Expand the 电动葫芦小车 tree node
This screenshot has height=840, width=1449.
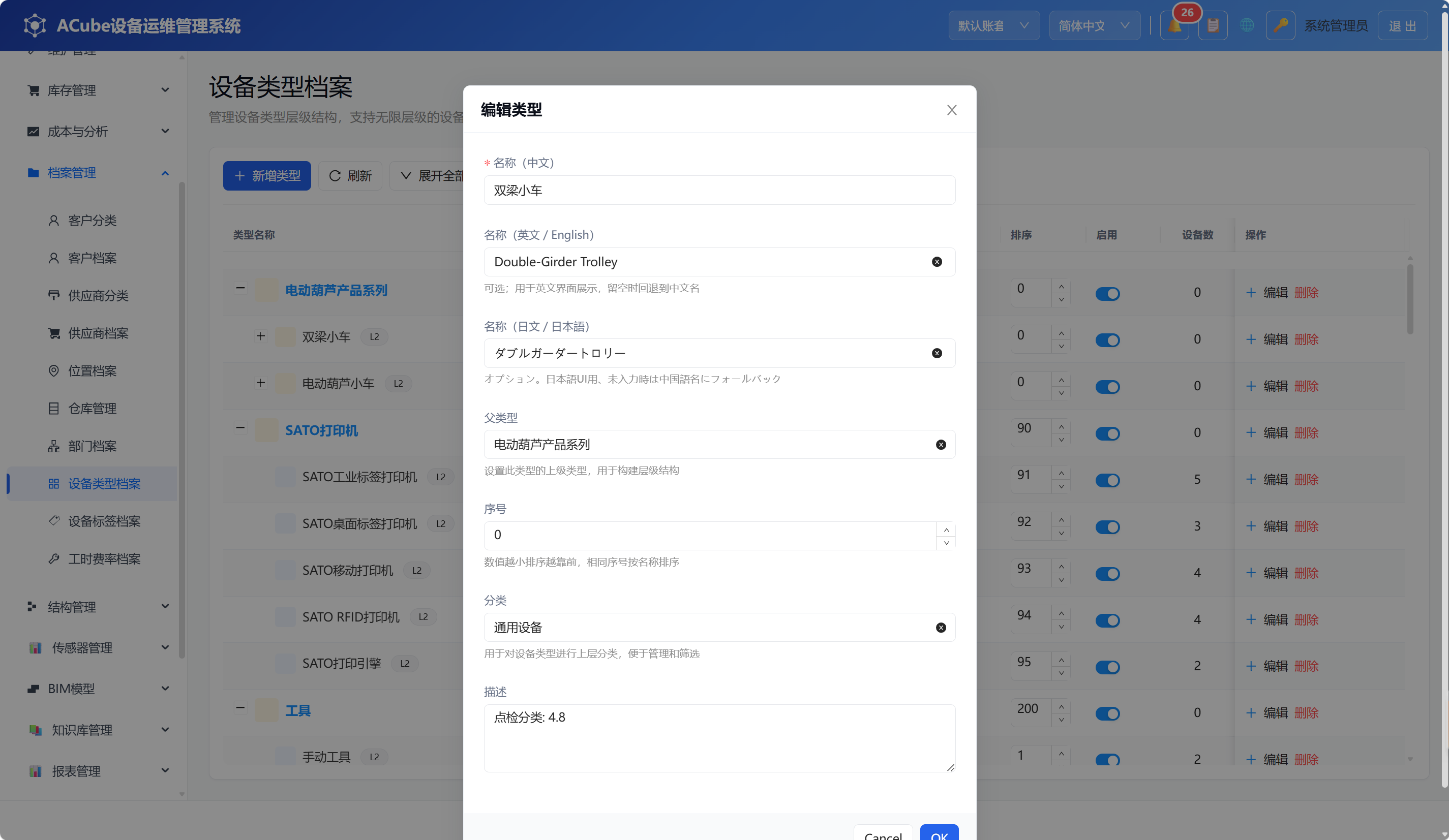(x=261, y=383)
